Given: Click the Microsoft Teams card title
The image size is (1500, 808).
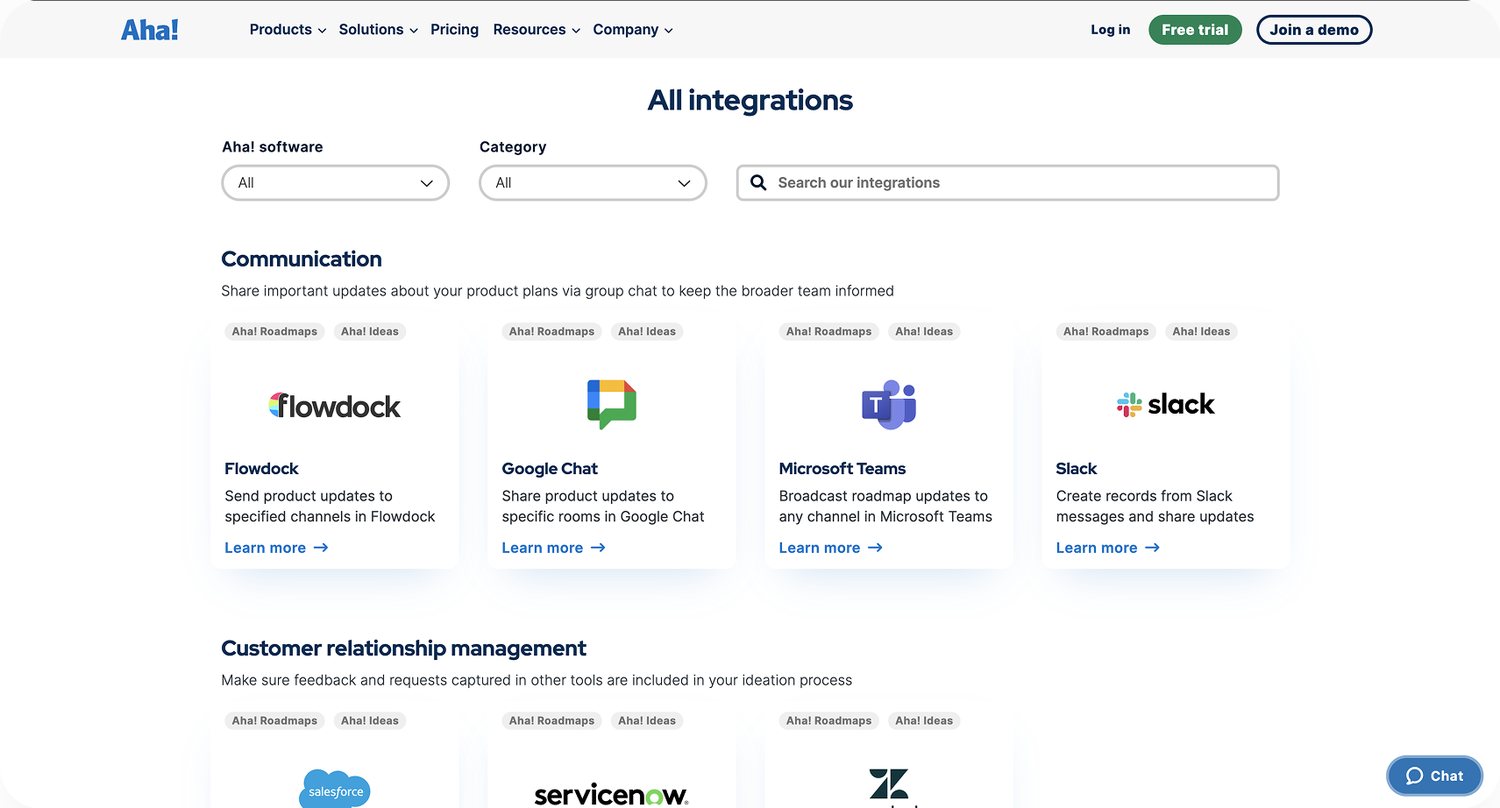Looking at the screenshot, I should 842,468.
